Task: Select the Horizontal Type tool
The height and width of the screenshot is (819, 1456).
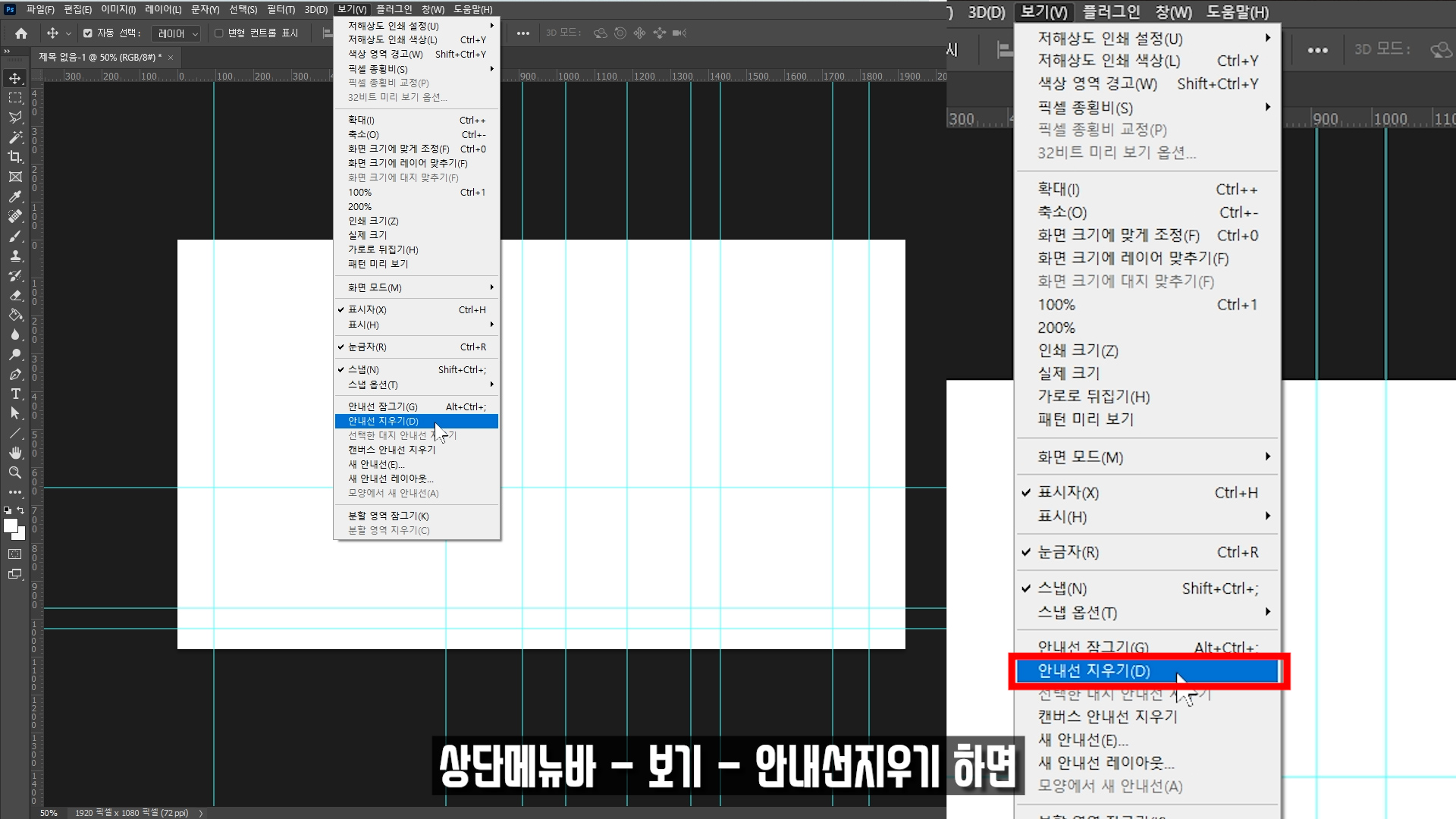Action: pyautogui.click(x=15, y=394)
